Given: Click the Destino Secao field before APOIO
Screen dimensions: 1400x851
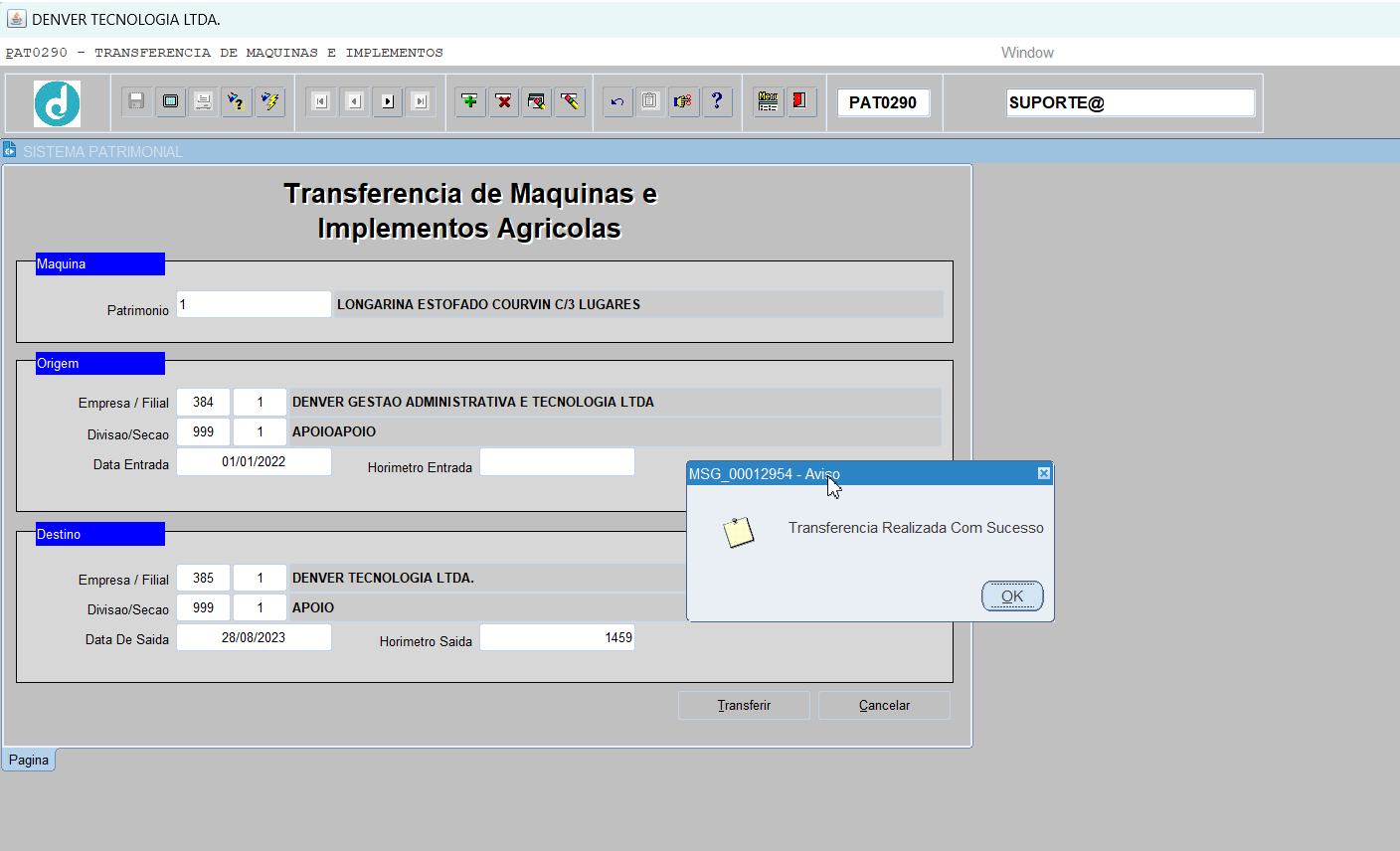Looking at the screenshot, I should 260,607.
